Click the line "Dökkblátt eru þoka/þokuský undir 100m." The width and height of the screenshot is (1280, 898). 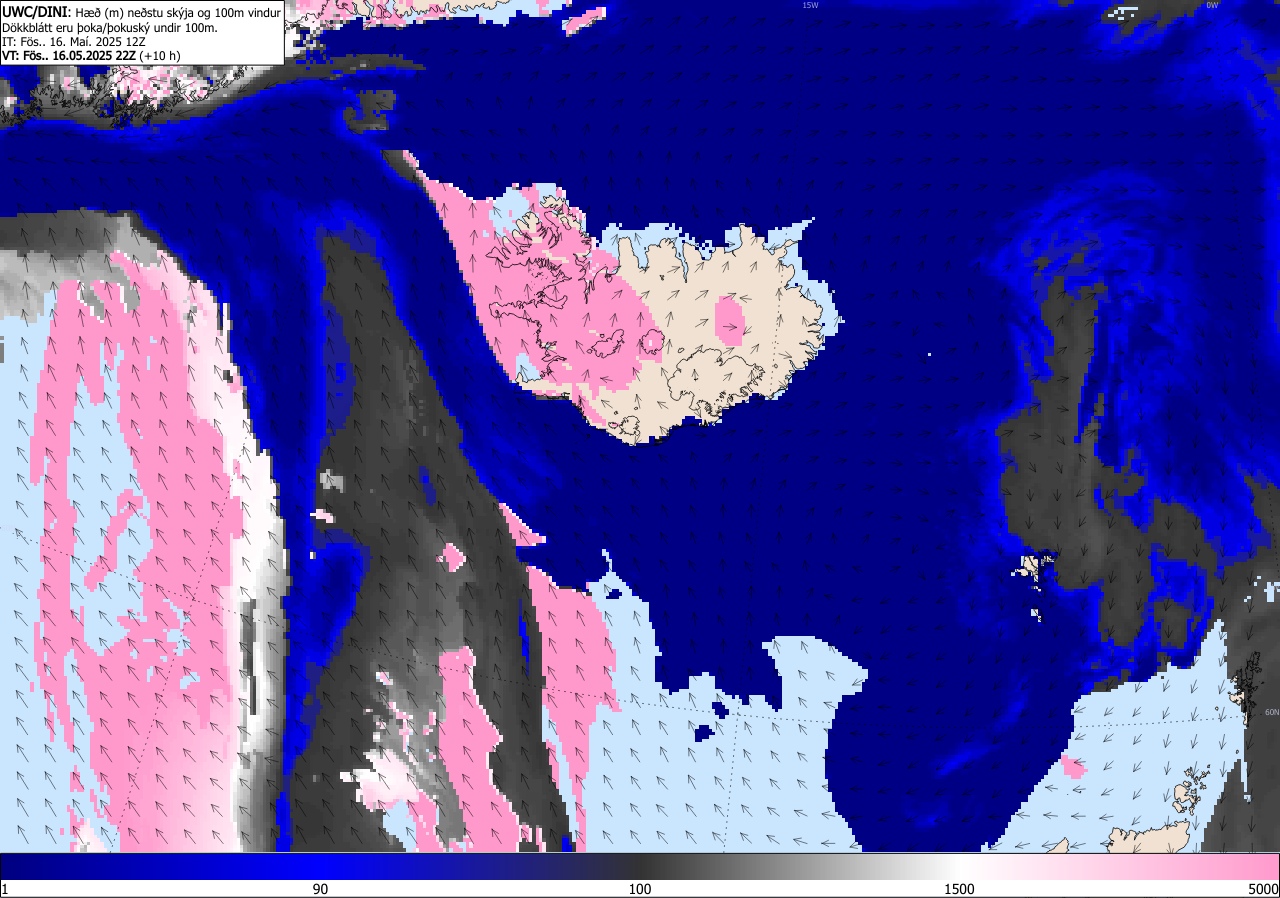point(110,27)
